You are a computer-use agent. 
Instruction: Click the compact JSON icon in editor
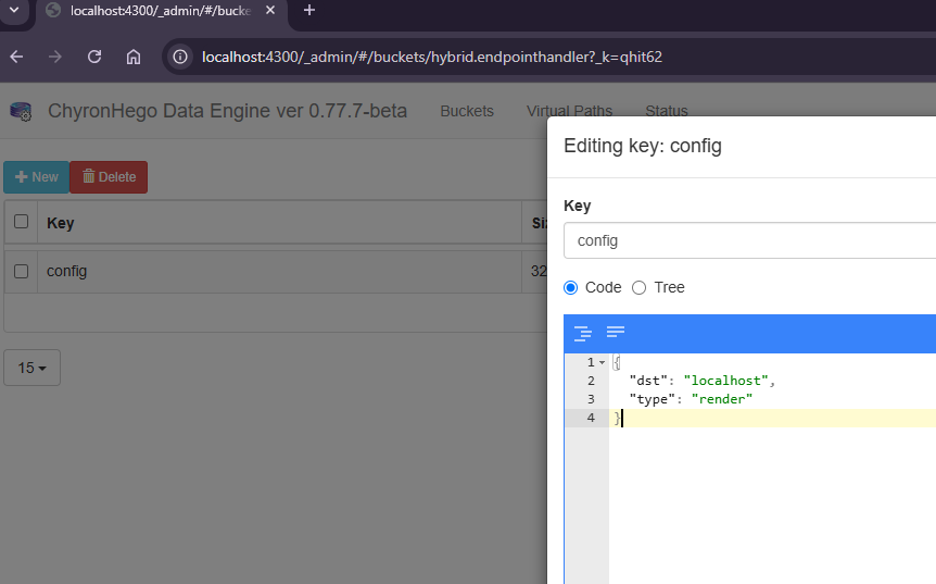616,332
